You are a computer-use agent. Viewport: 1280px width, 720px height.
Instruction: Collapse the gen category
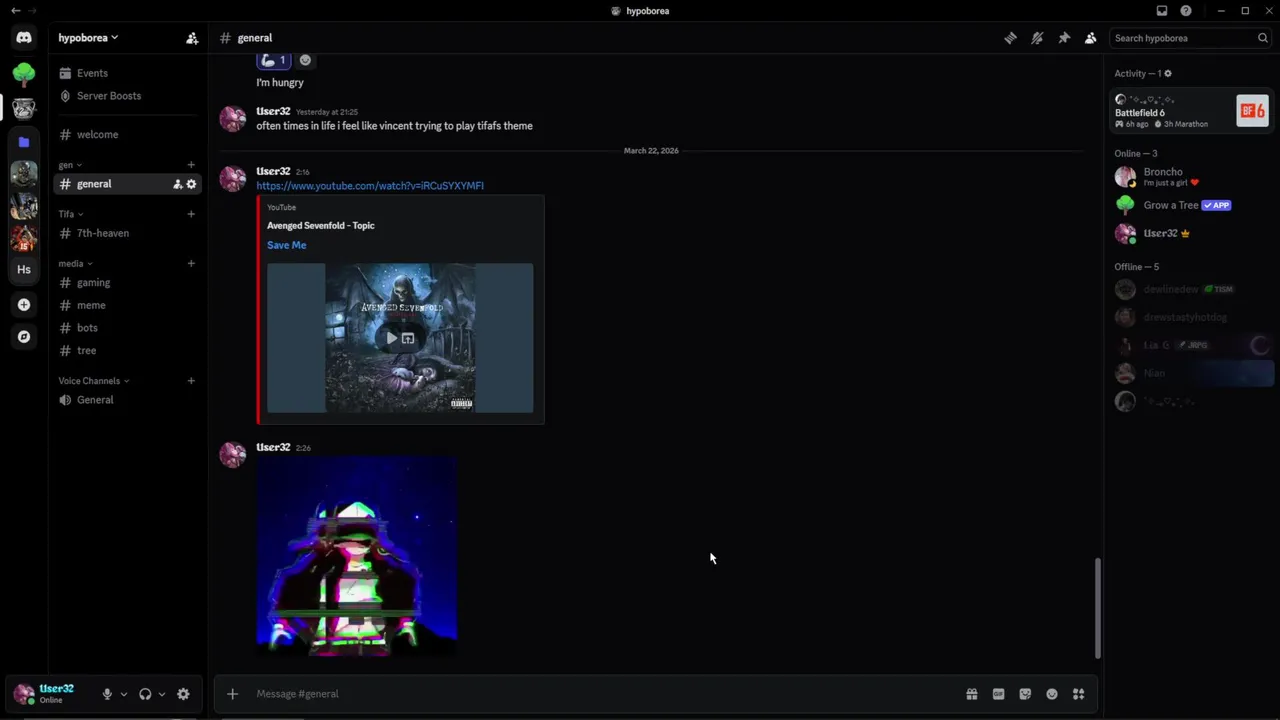70,165
